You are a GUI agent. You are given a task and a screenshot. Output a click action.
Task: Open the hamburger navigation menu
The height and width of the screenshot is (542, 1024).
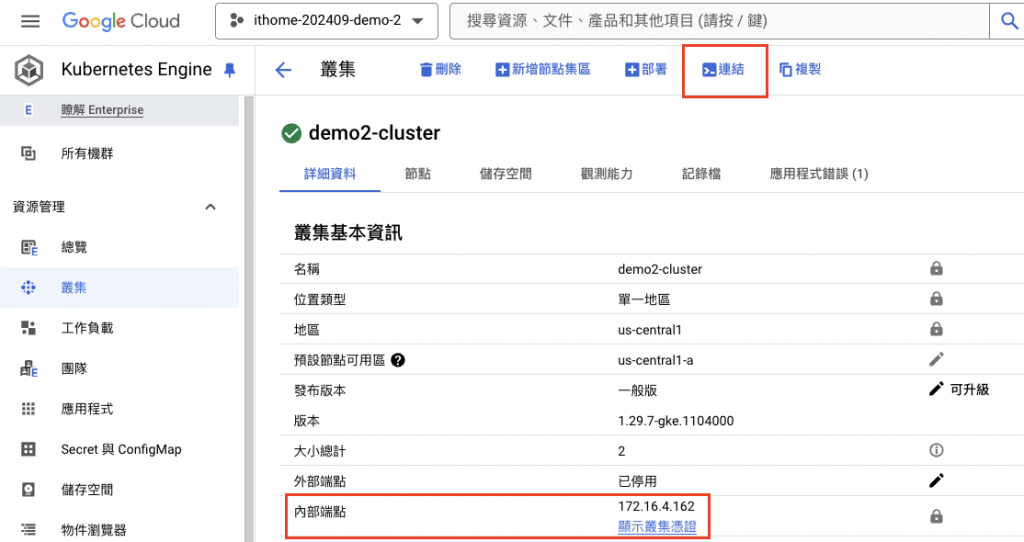coord(30,22)
